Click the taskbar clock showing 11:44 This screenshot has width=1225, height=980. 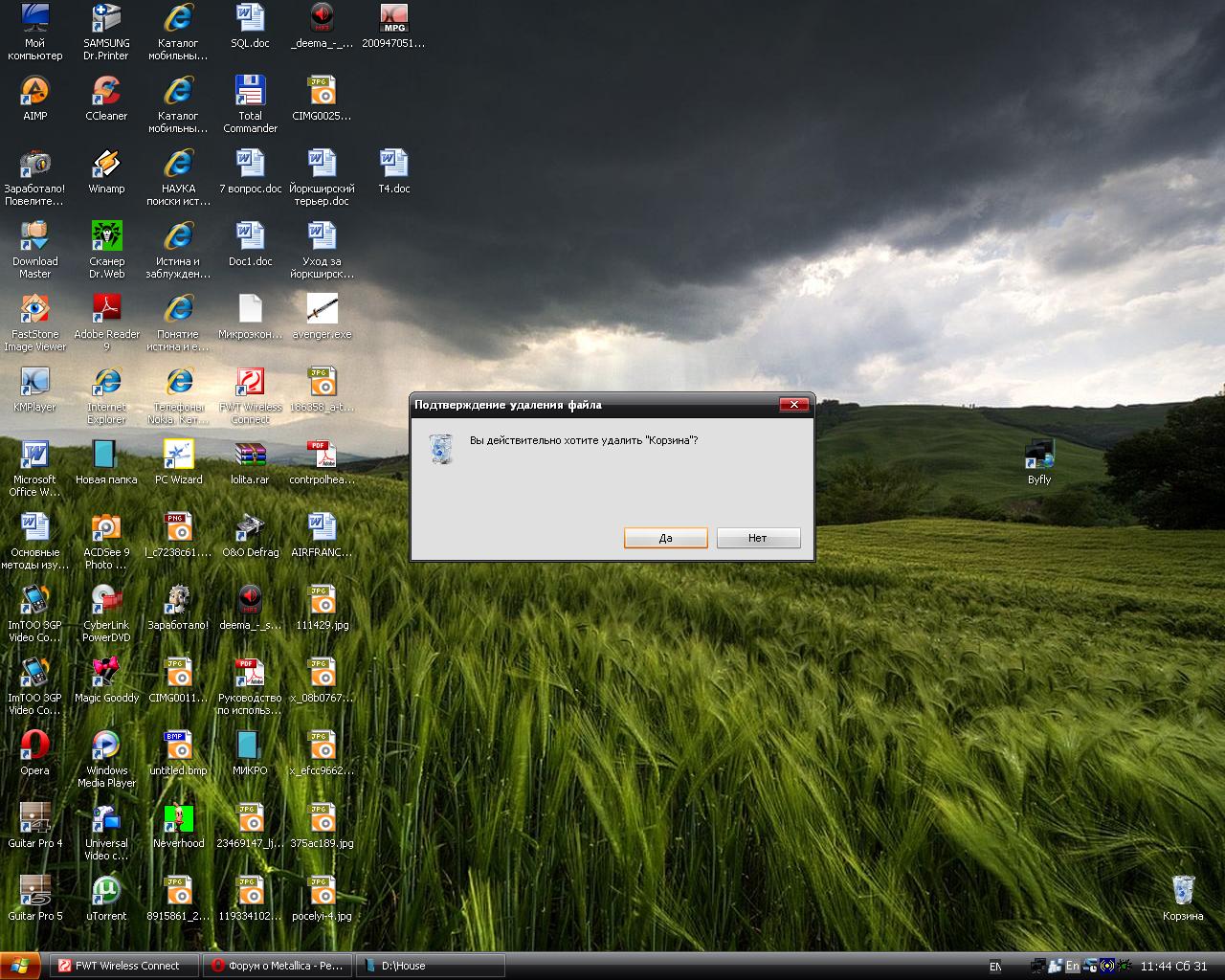click(1173, 966)
